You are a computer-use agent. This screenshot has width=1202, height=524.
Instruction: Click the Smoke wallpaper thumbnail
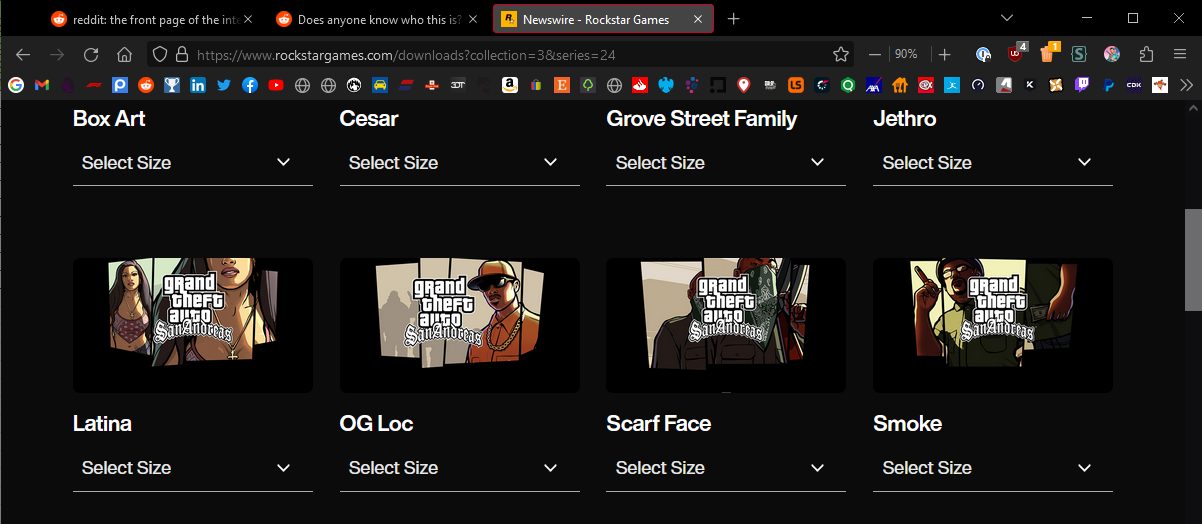pyautogui.click(x=993, y=325)
